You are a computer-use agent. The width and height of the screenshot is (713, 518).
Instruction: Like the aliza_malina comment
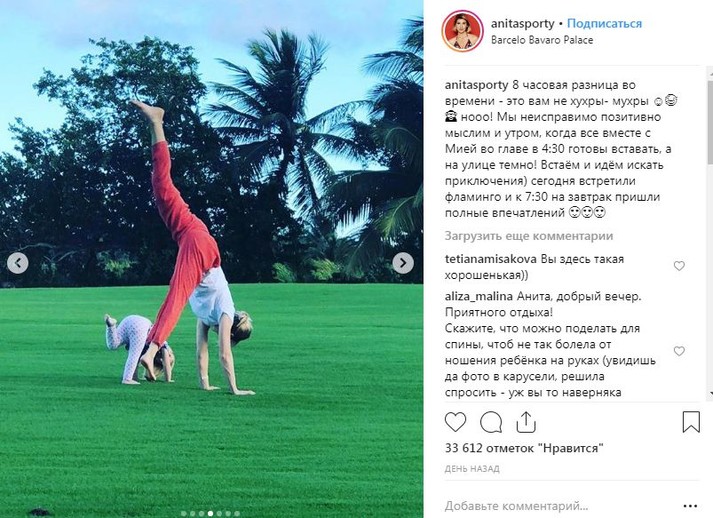[679, 351]
